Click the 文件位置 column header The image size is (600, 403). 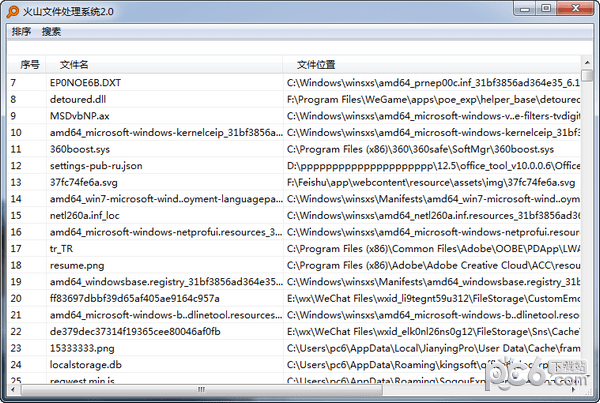click(316, 65)
